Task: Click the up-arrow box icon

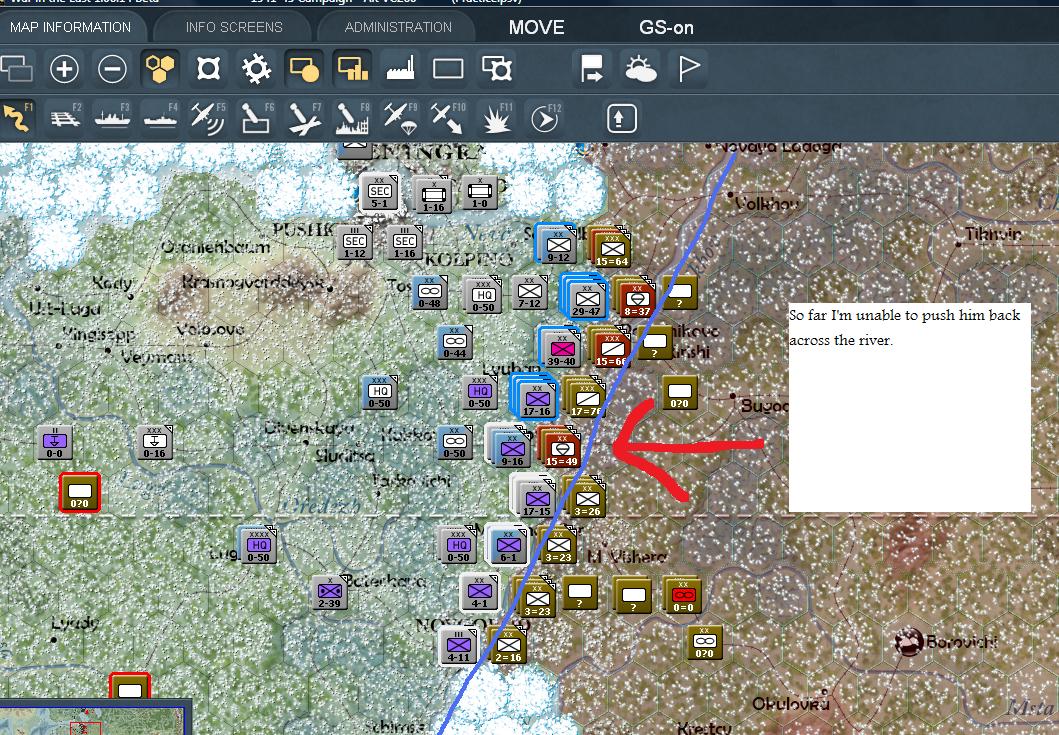Action: (621, 119)
